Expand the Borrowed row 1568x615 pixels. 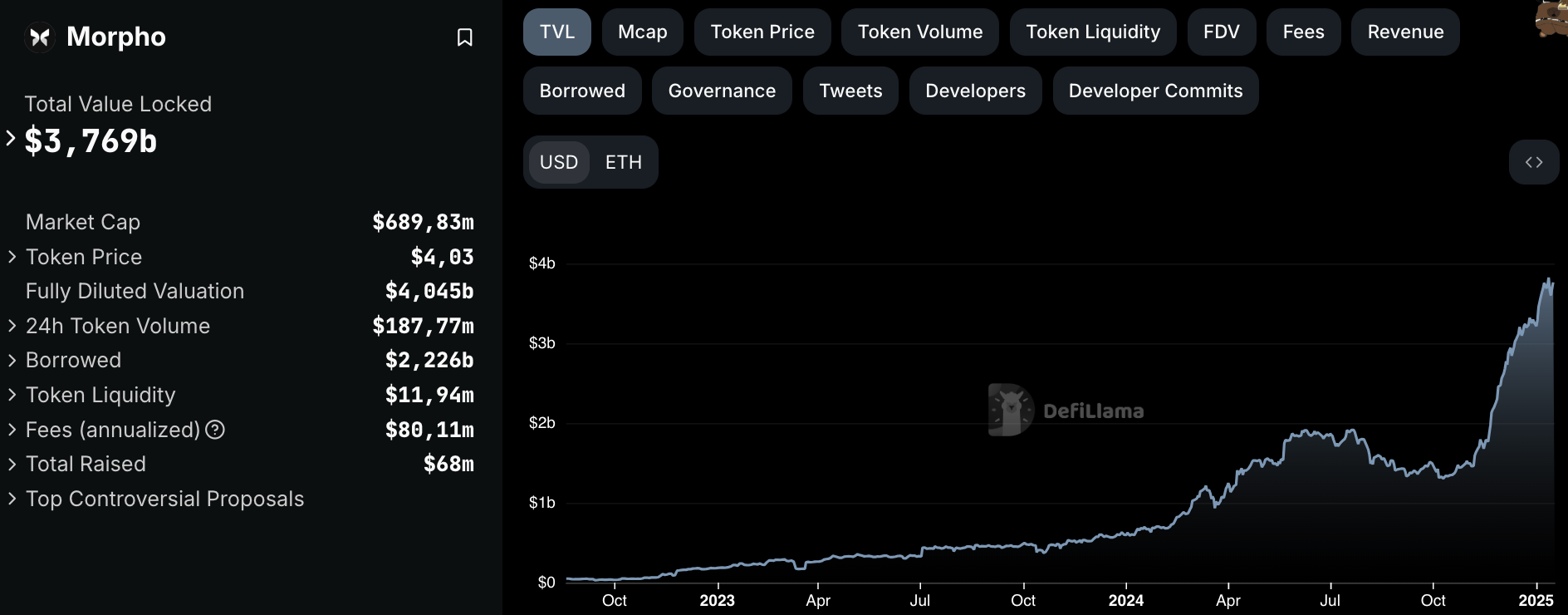pos(12,360)
